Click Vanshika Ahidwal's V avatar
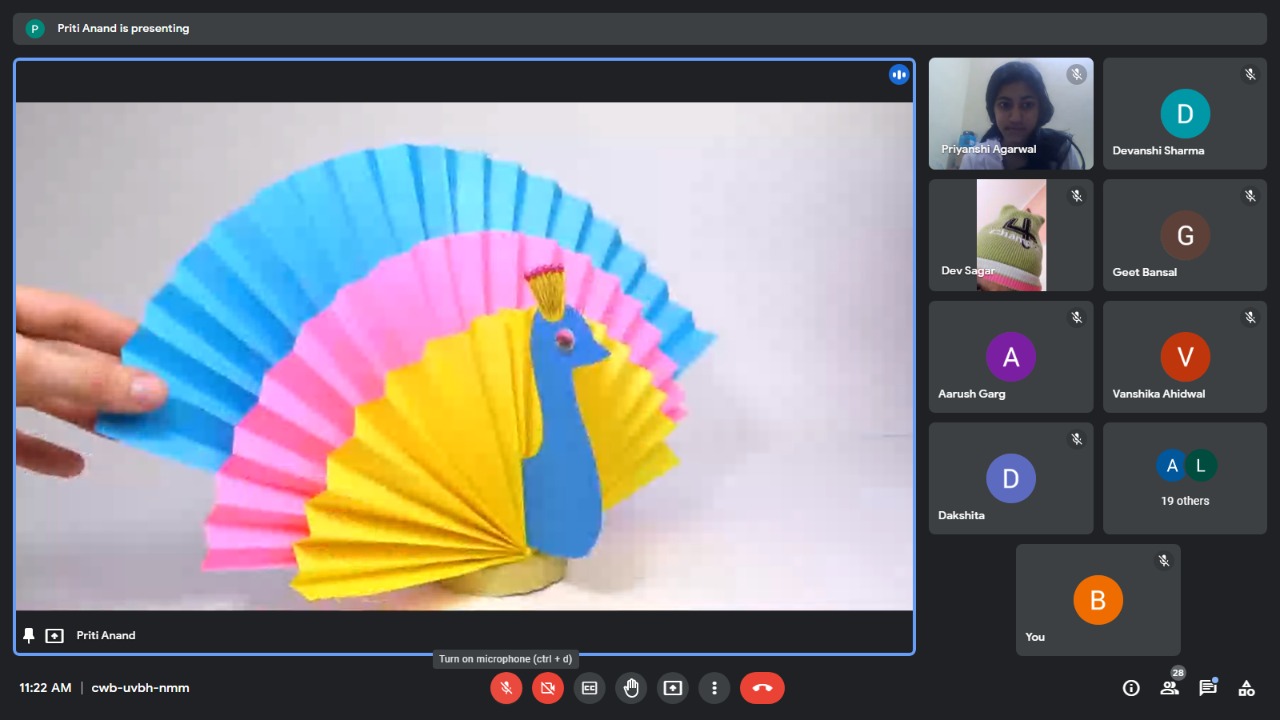 [1185, 357]
